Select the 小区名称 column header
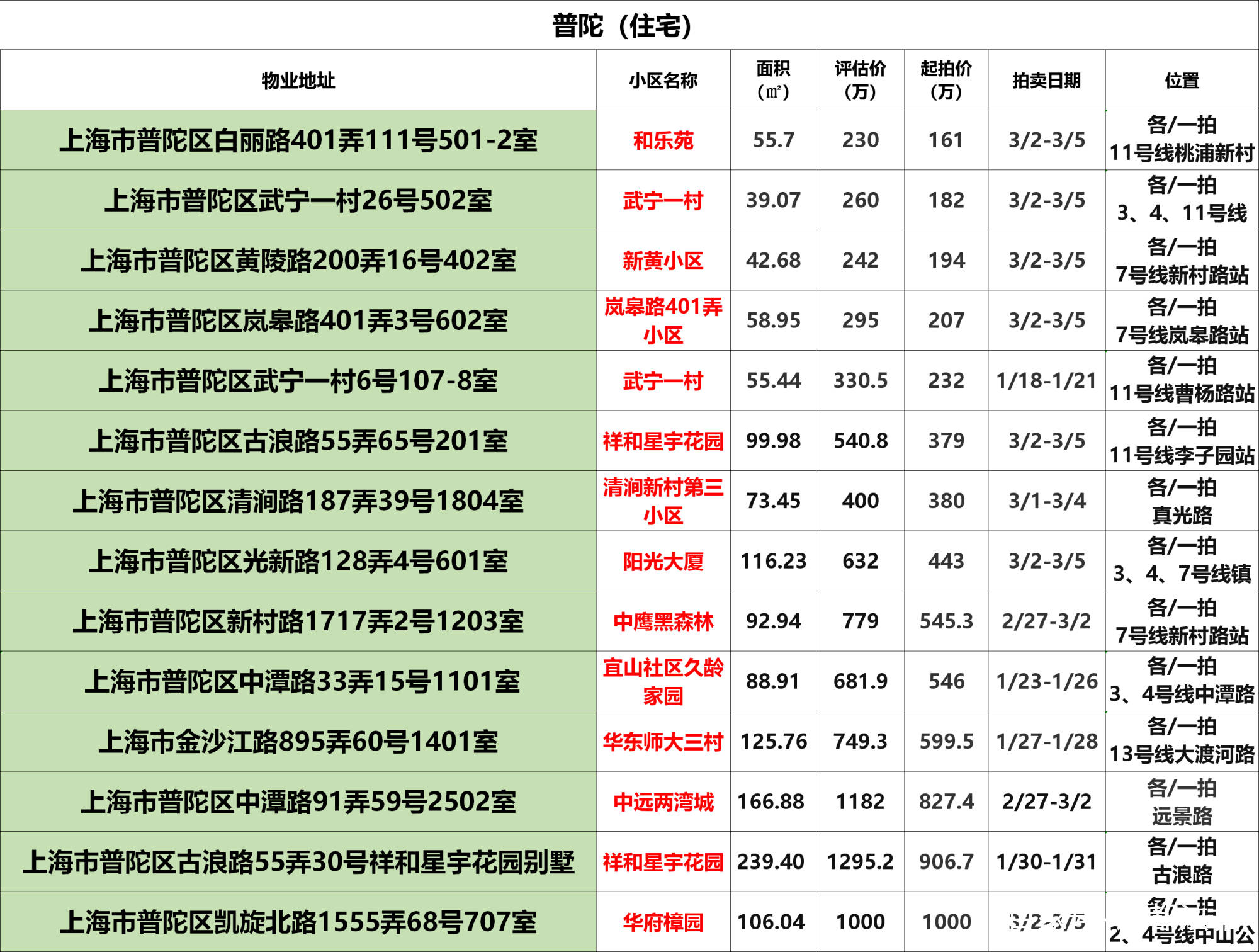Image resolution: width=1259 pixels, height=952 pixels. (x=663, y=81)
